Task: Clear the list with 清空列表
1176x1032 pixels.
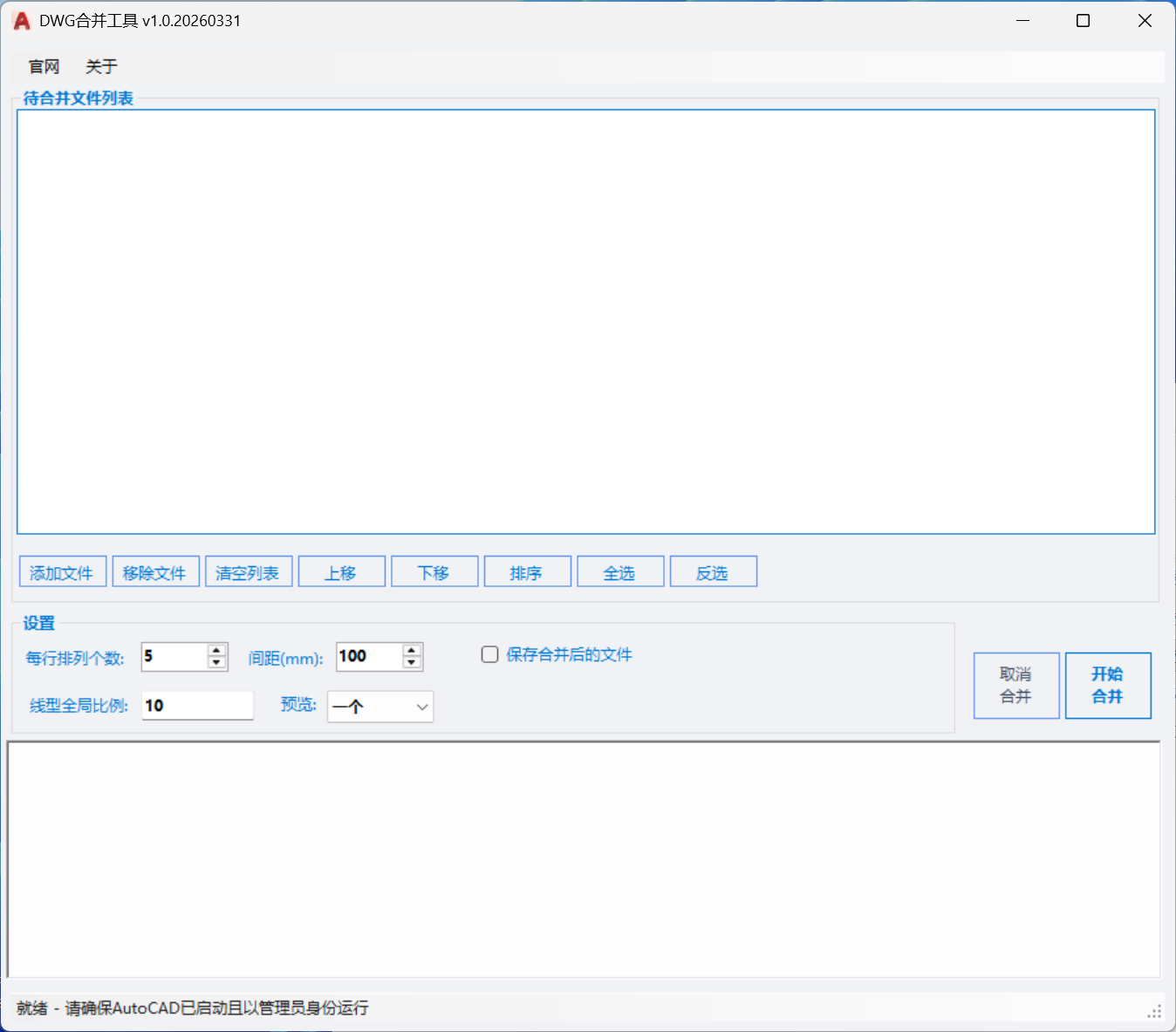Action: (x=248, y=572)
